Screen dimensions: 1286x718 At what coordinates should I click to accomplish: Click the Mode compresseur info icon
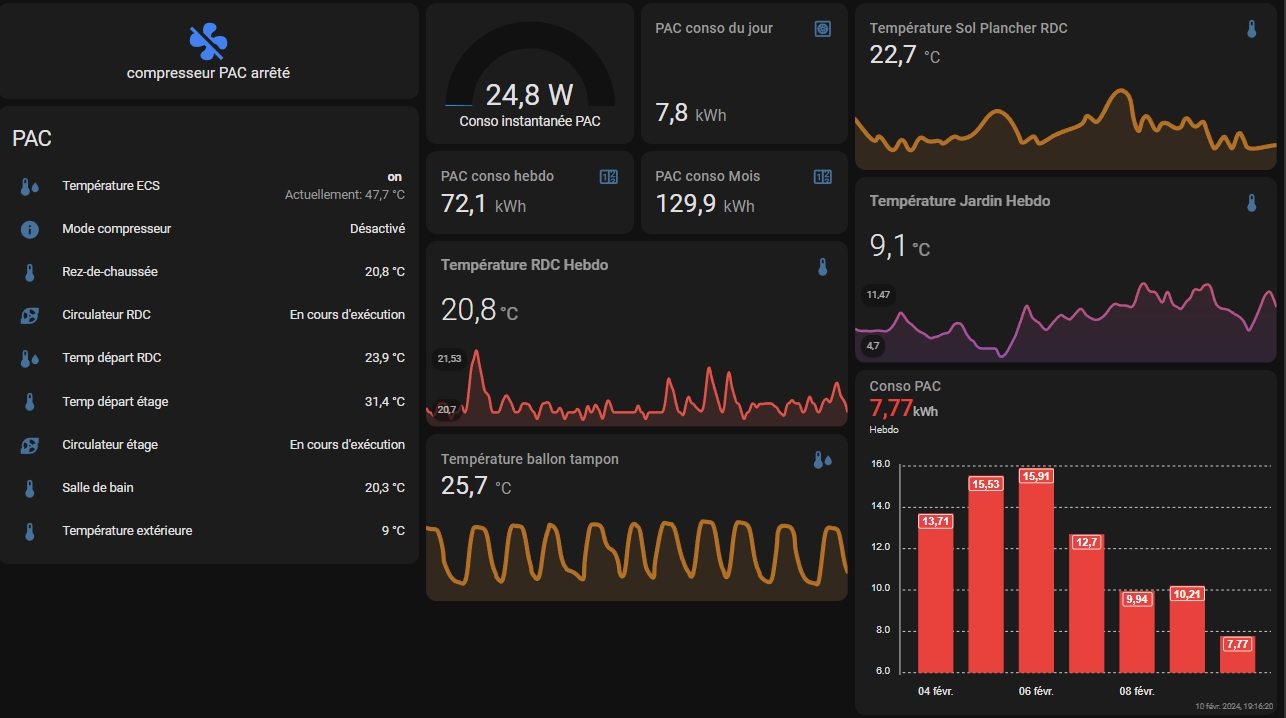(x=29, y=229)
